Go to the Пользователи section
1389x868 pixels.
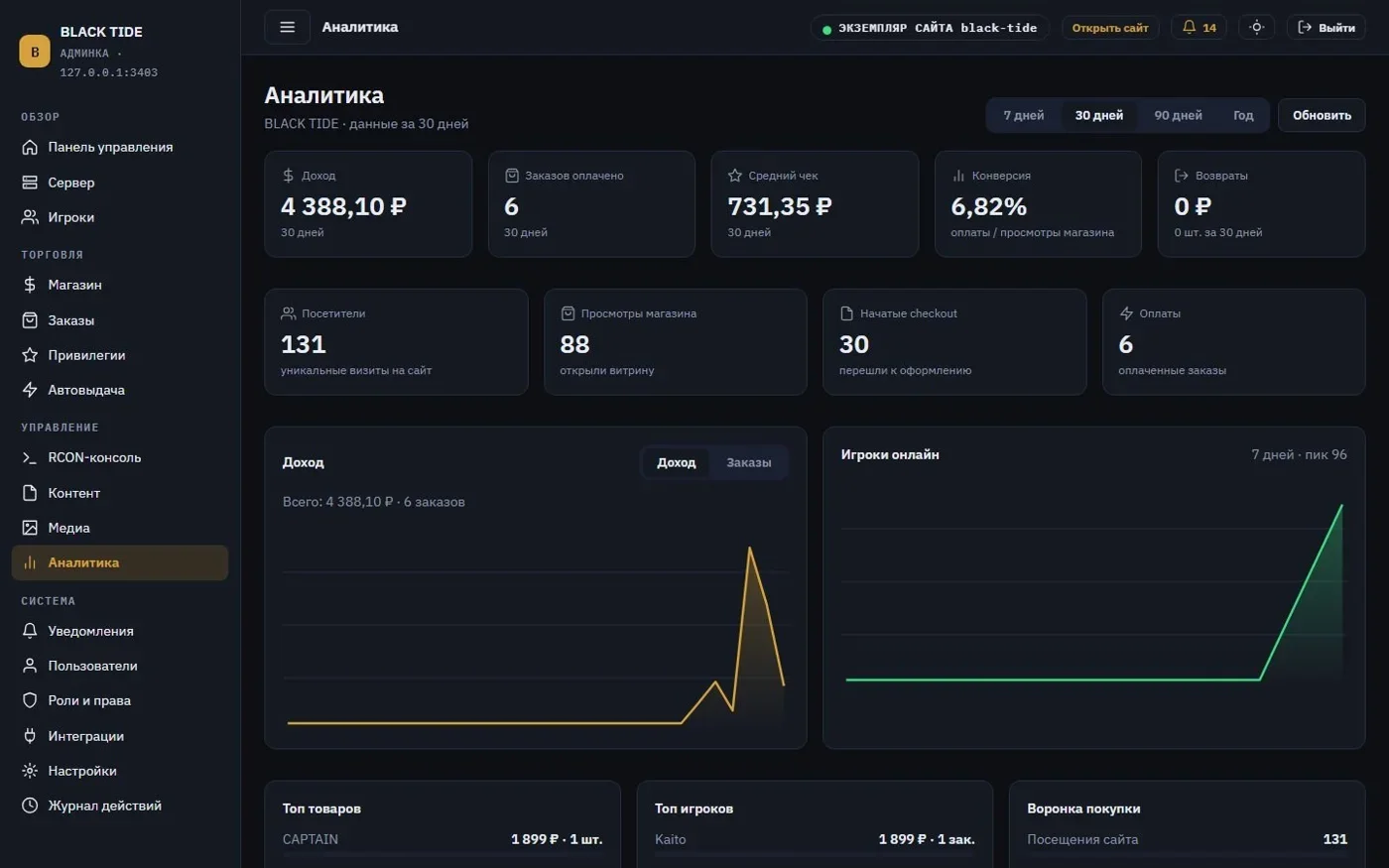pos(120,666)
